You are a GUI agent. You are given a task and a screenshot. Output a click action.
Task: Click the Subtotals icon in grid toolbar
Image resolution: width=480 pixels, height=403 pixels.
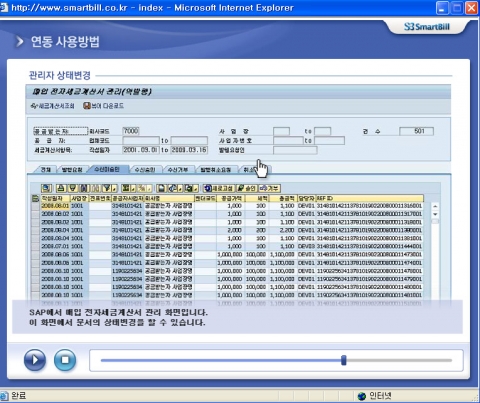(x=142, y=188)
